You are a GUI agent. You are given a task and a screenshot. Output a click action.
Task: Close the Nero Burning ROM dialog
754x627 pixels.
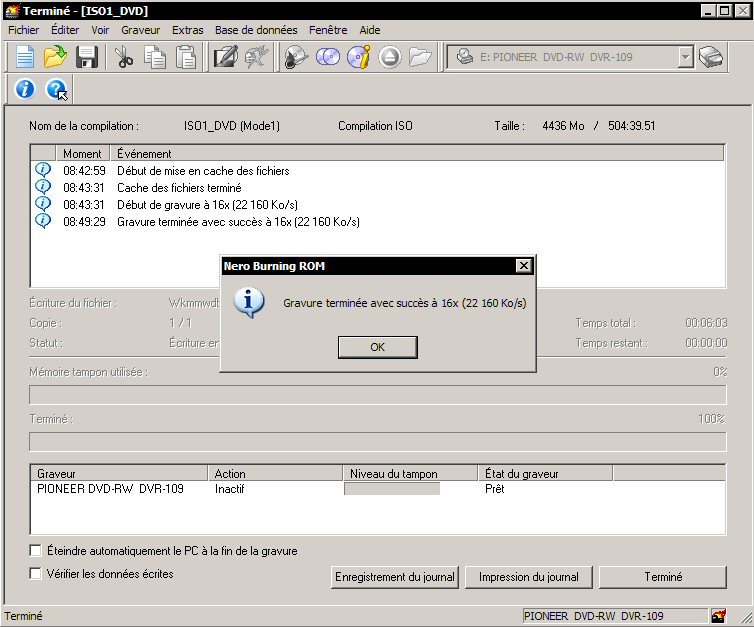point(523,265)
